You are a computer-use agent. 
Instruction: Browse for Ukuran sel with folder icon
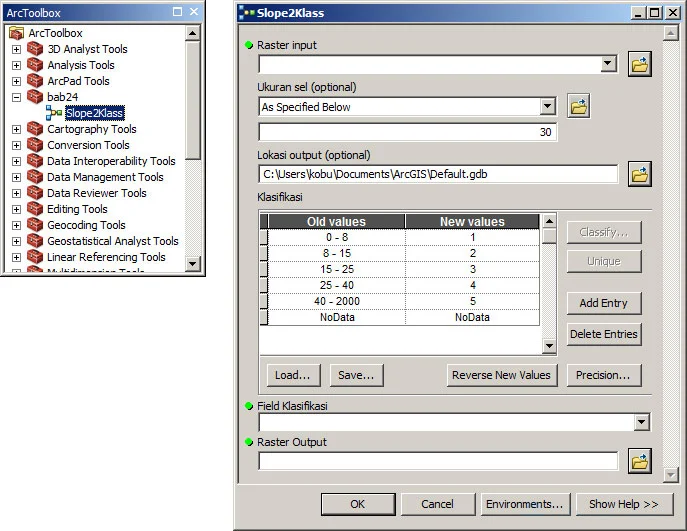(x=578, y=106)
